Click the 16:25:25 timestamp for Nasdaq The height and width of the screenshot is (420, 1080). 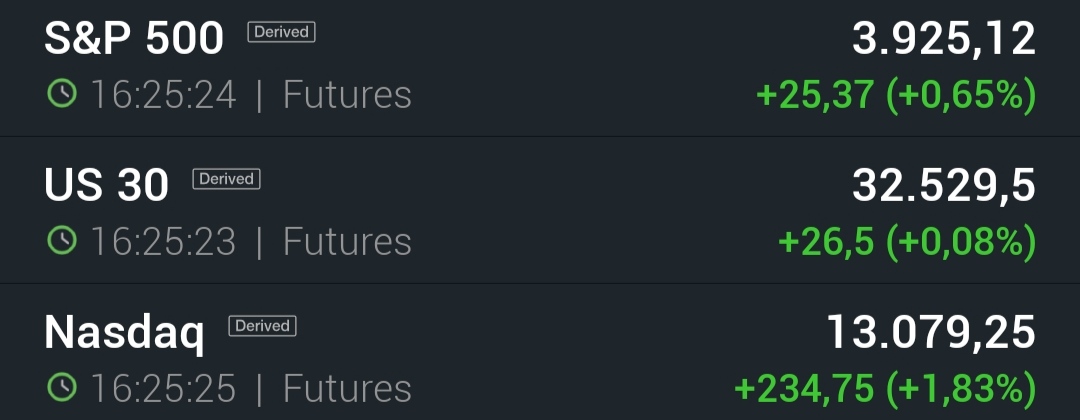[x=164, y=389]
